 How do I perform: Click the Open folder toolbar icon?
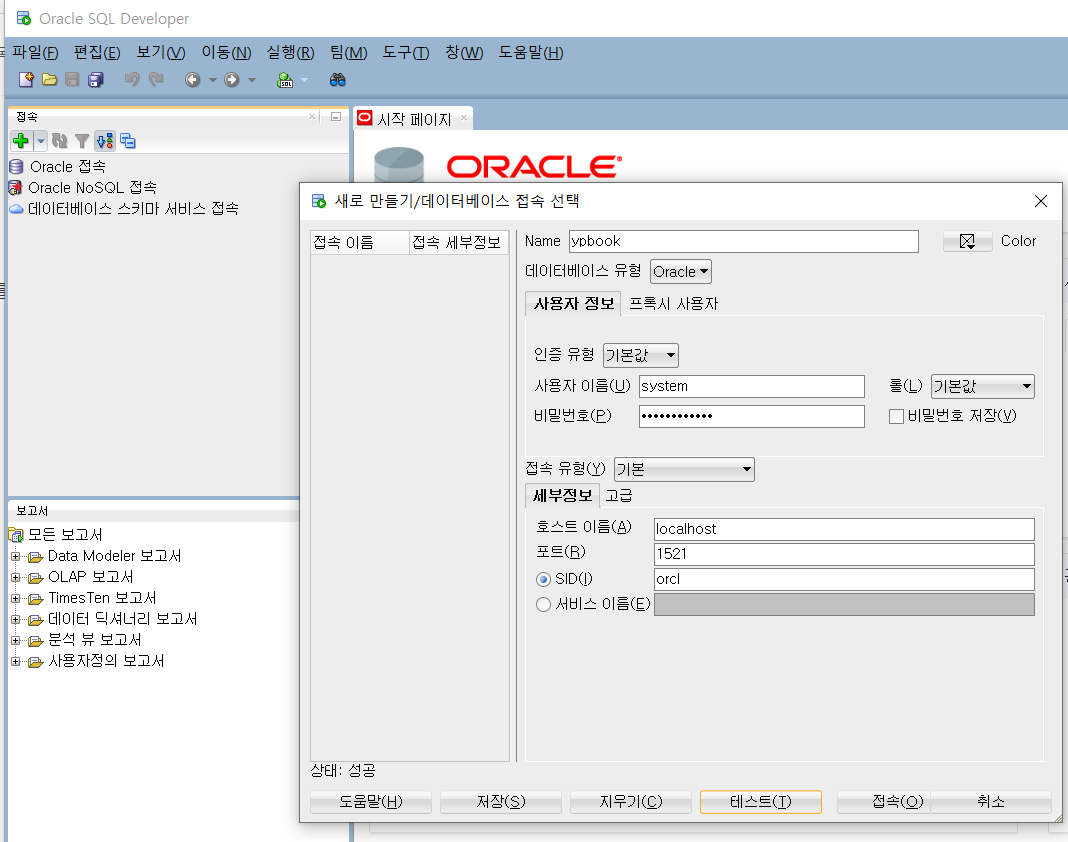pos(49,80)
